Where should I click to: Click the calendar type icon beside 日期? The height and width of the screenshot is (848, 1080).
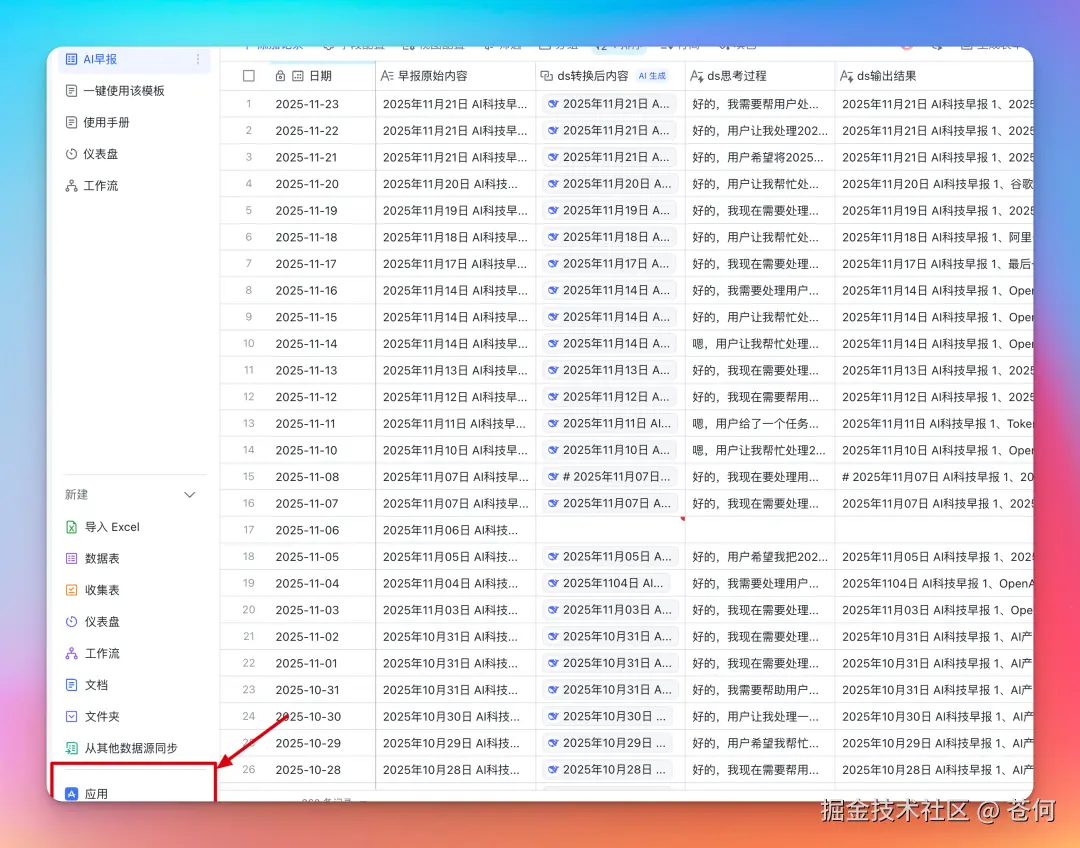pos(298,76)
